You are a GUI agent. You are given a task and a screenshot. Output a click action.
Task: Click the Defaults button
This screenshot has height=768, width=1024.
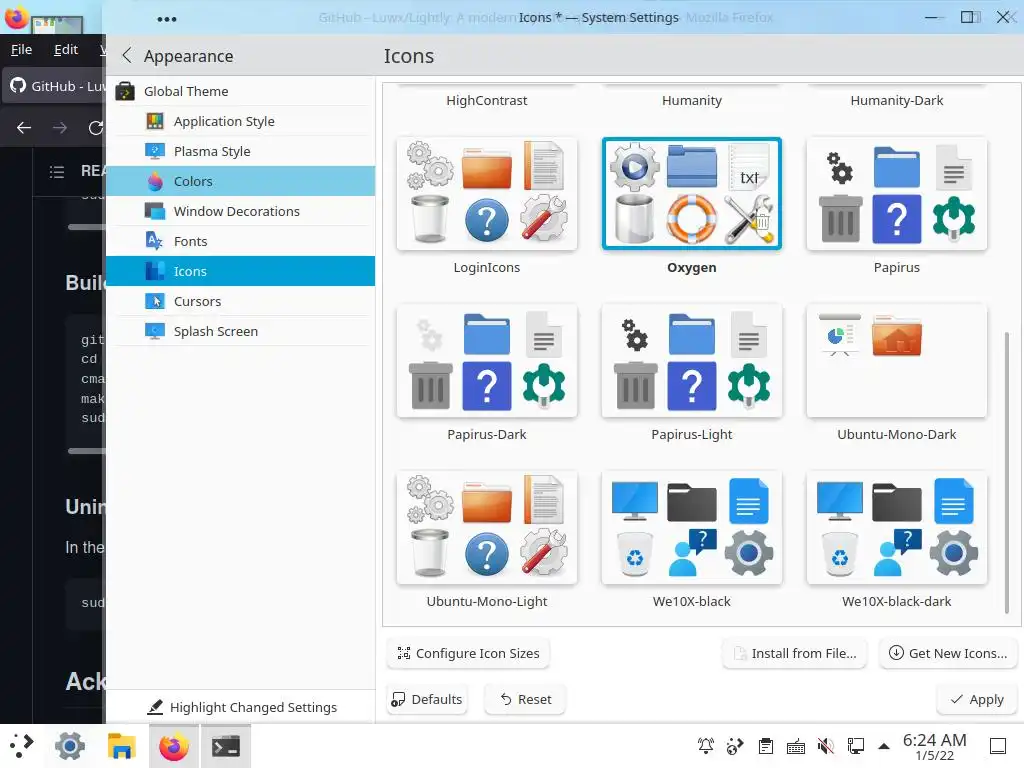pos(426,699)
